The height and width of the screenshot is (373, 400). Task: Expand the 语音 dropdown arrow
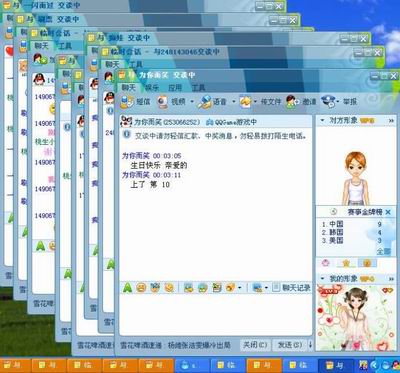pyautogui.click(x=234, y=102)
